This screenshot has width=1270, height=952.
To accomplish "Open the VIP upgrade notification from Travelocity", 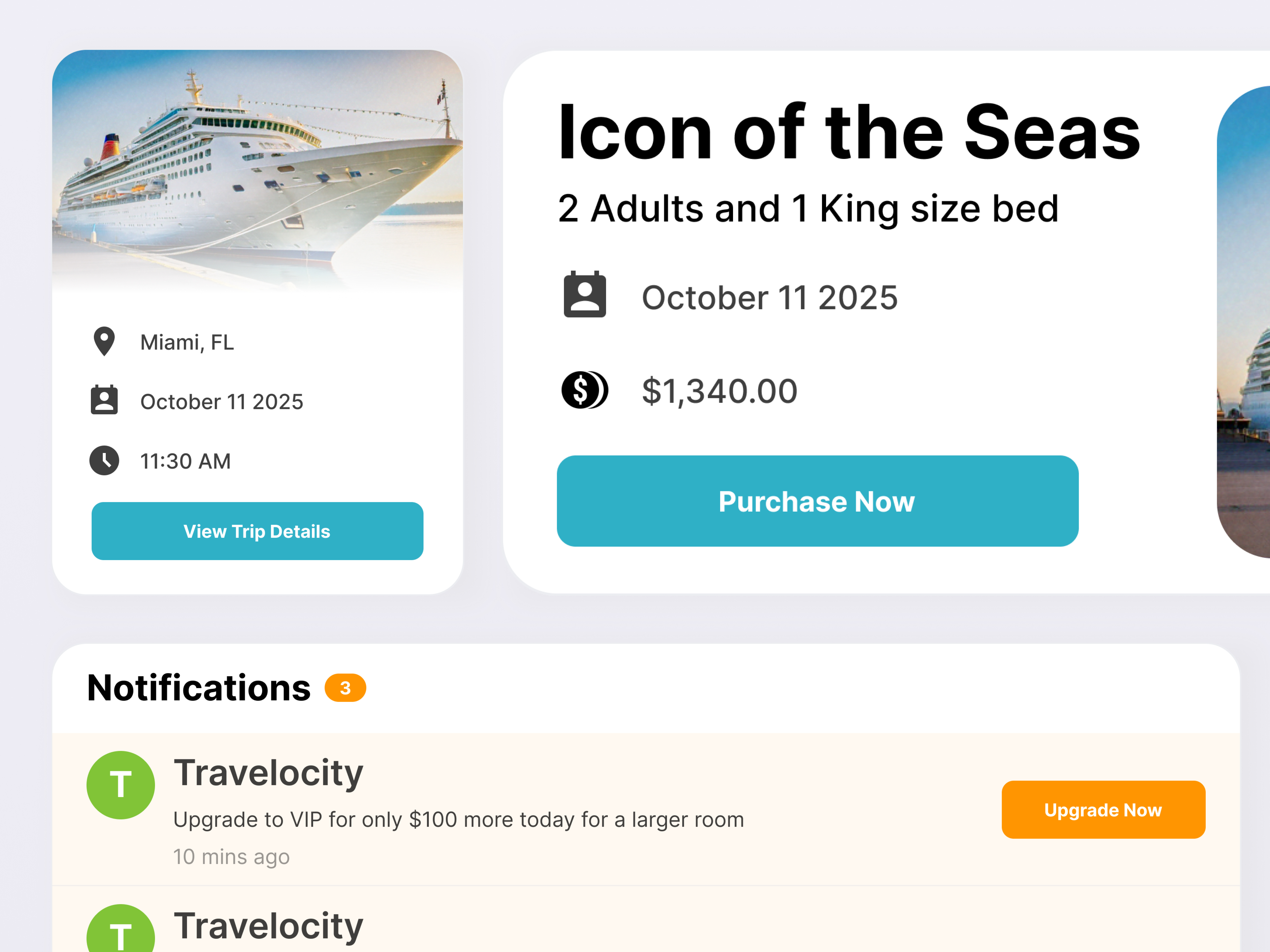I will (x=458, y=820).
